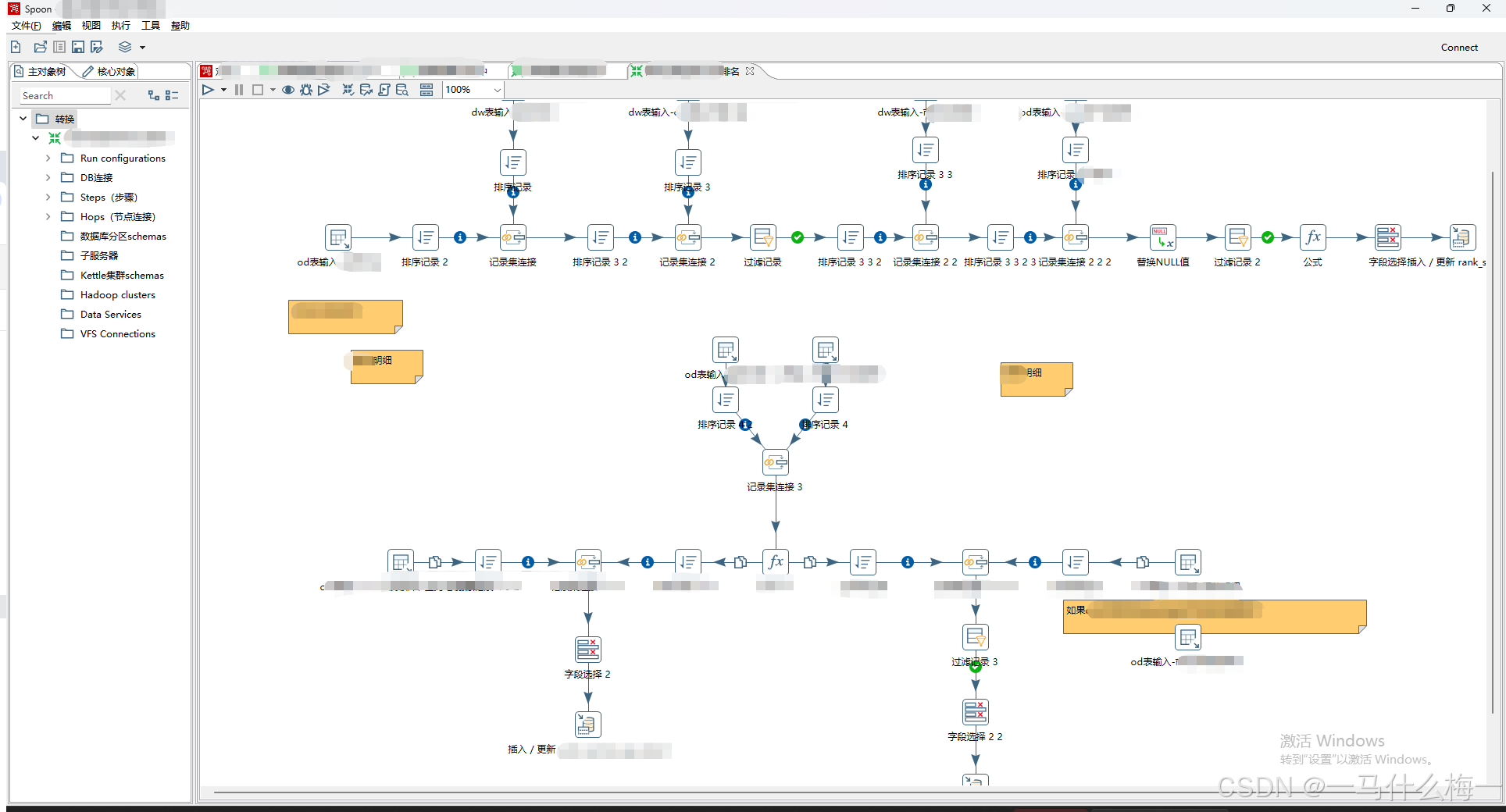Open the run options dropdown arrow
Image resolution: width=1506 pixels, height=812 pixels.
[x=223, y=90]
